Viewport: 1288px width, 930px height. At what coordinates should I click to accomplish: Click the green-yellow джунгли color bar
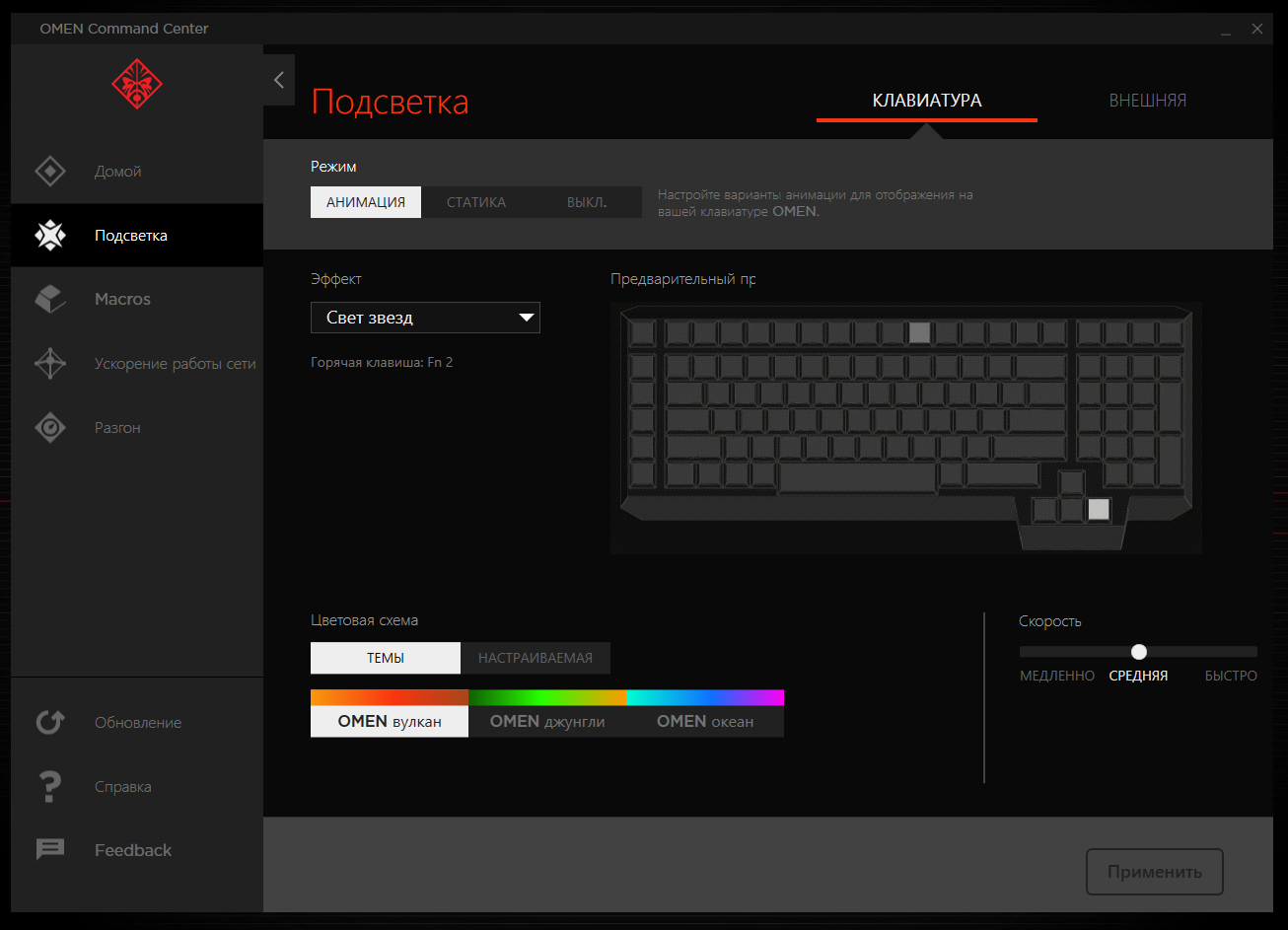[547, 697]
